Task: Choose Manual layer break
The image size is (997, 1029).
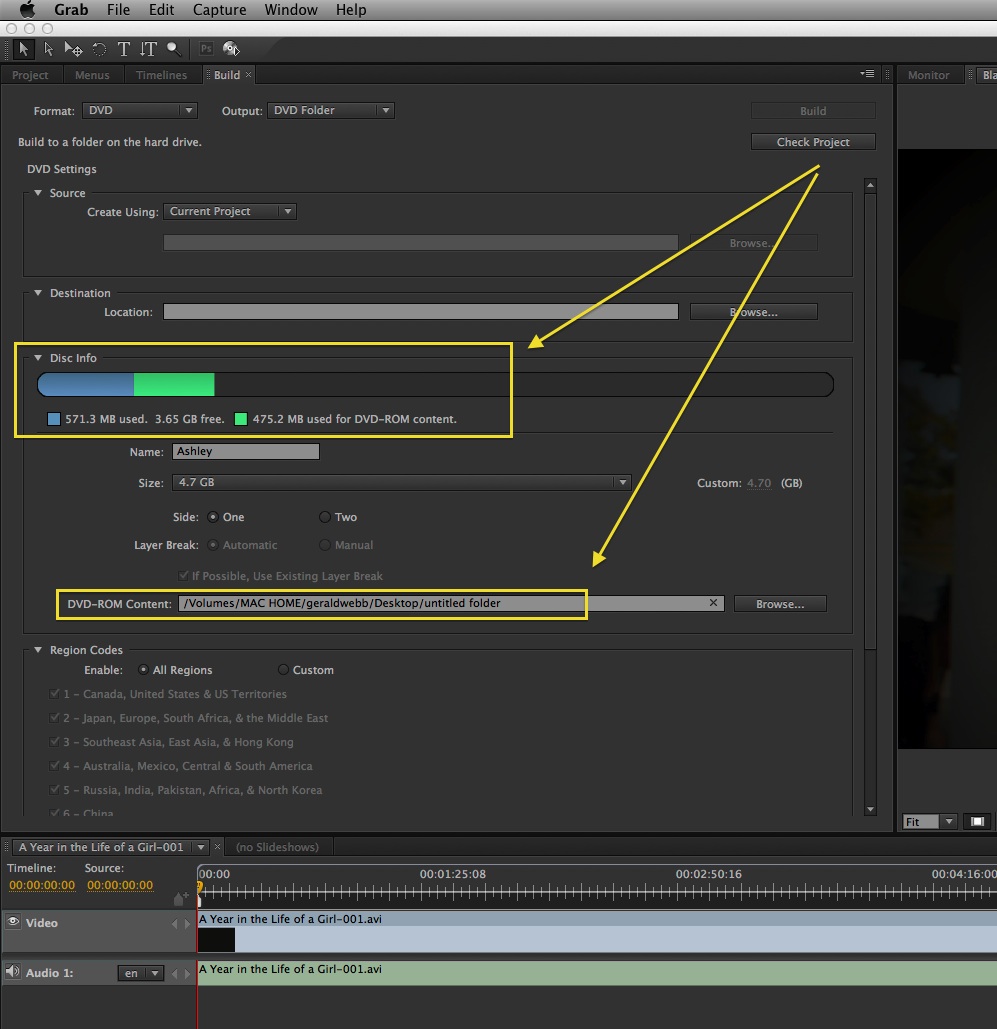Action: pyautogui.click(x=324, y=545)
